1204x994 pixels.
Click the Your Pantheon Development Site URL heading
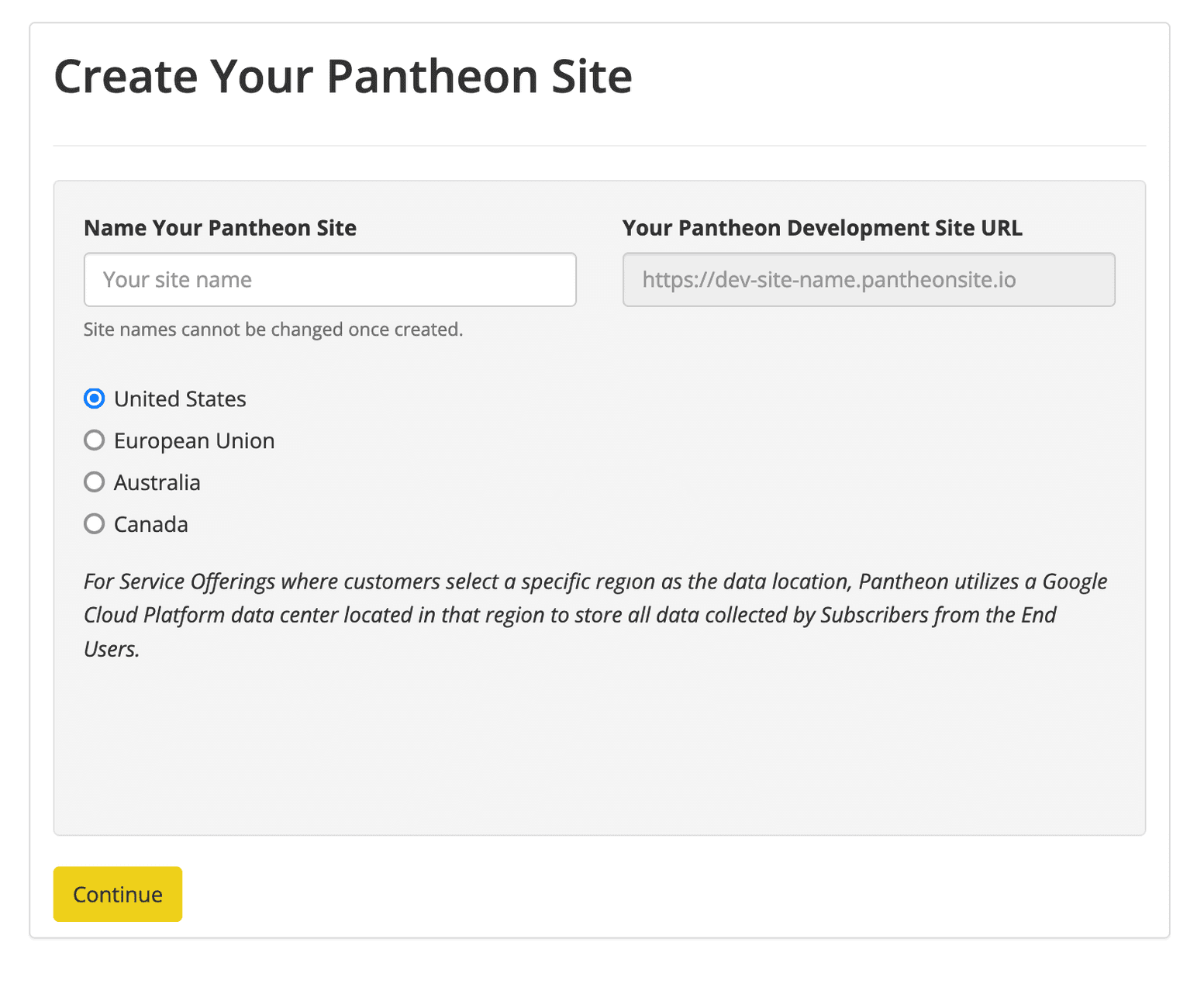tap(822, 227)
